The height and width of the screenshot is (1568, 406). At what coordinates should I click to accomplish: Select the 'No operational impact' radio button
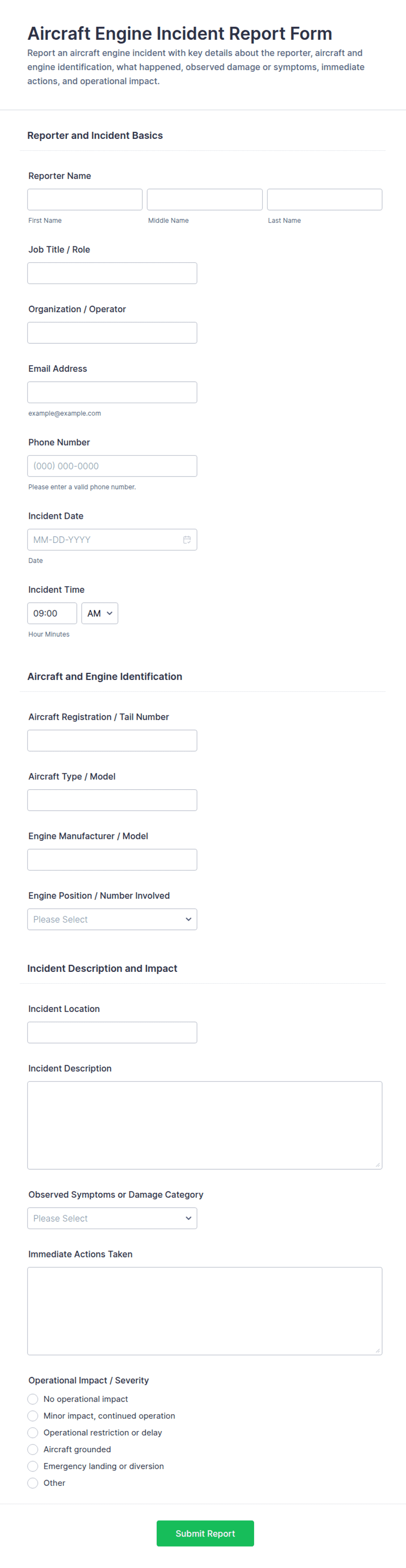click(33, 1399)
